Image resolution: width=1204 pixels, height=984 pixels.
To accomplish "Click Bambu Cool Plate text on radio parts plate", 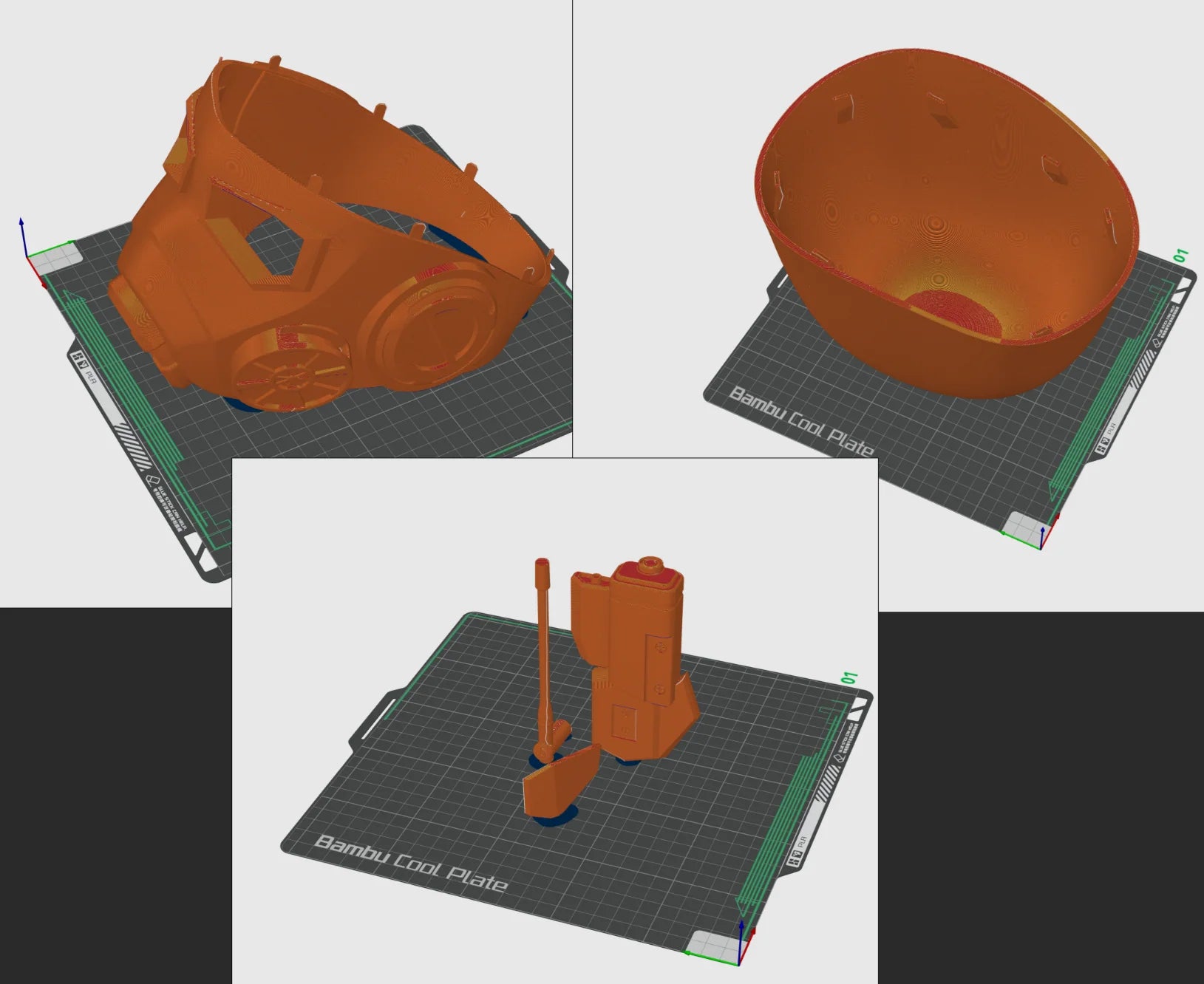I will [x=411, y=863].
